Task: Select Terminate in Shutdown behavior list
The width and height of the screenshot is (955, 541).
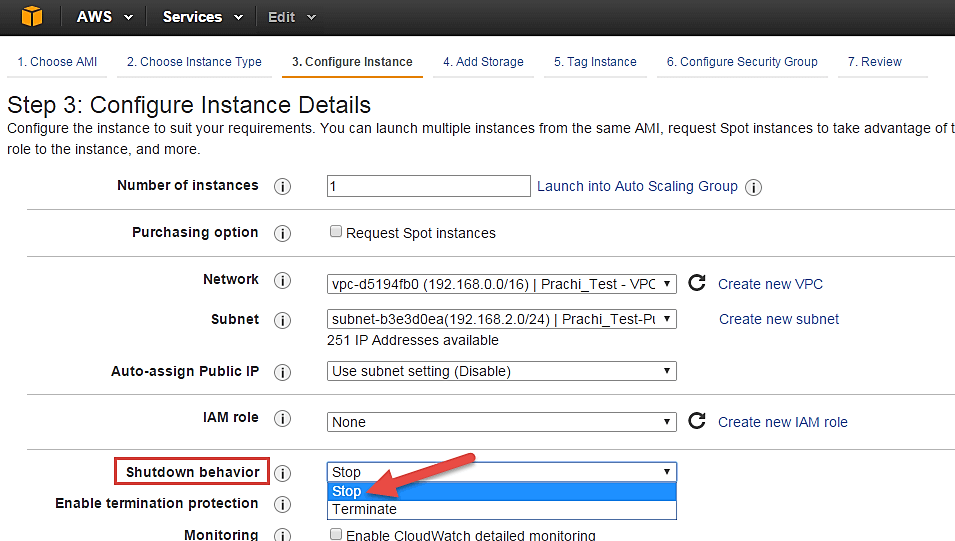Action: tap(365, 509)
